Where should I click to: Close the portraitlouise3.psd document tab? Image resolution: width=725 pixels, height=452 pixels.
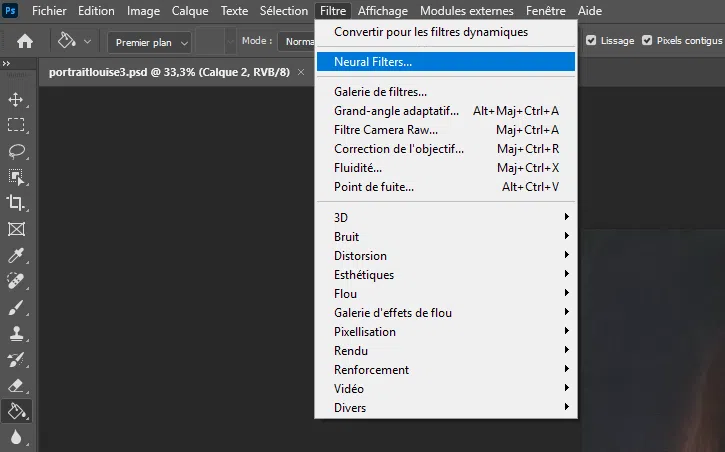(301, 72)
